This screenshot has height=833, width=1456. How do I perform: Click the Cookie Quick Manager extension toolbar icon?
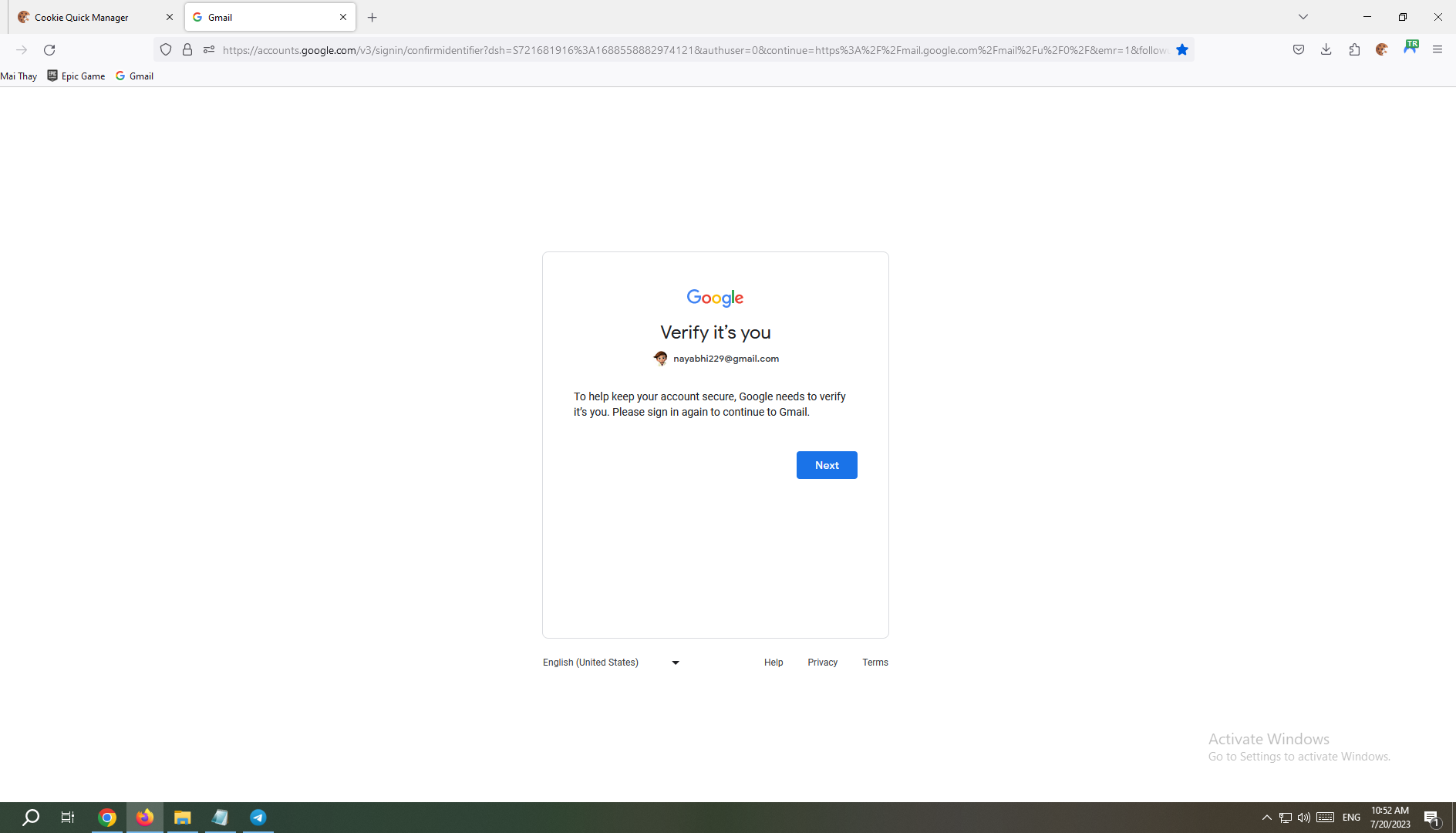click(x=1382, y=50)
